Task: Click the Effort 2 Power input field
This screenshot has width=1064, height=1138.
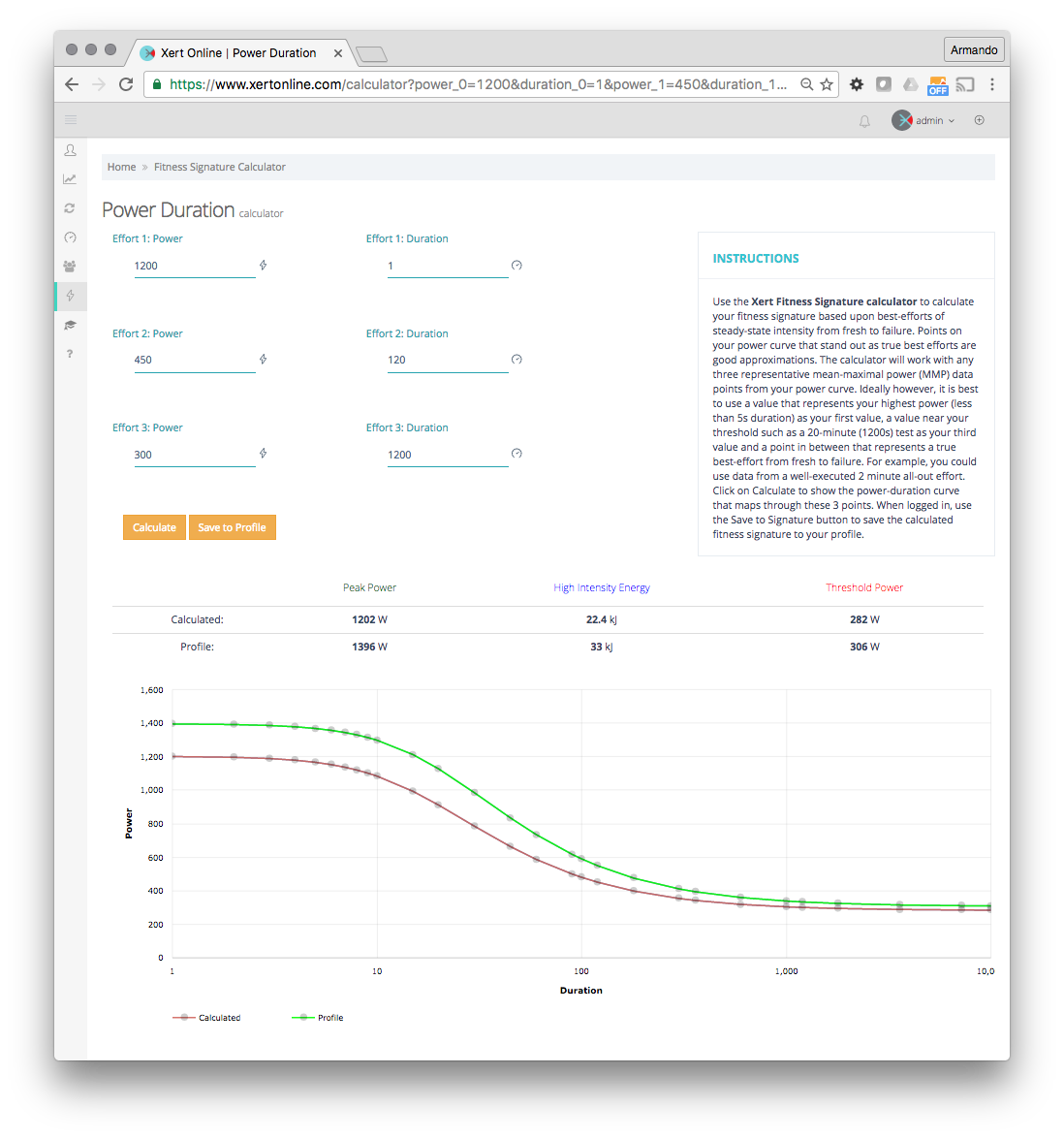Action: click(195, 360)
